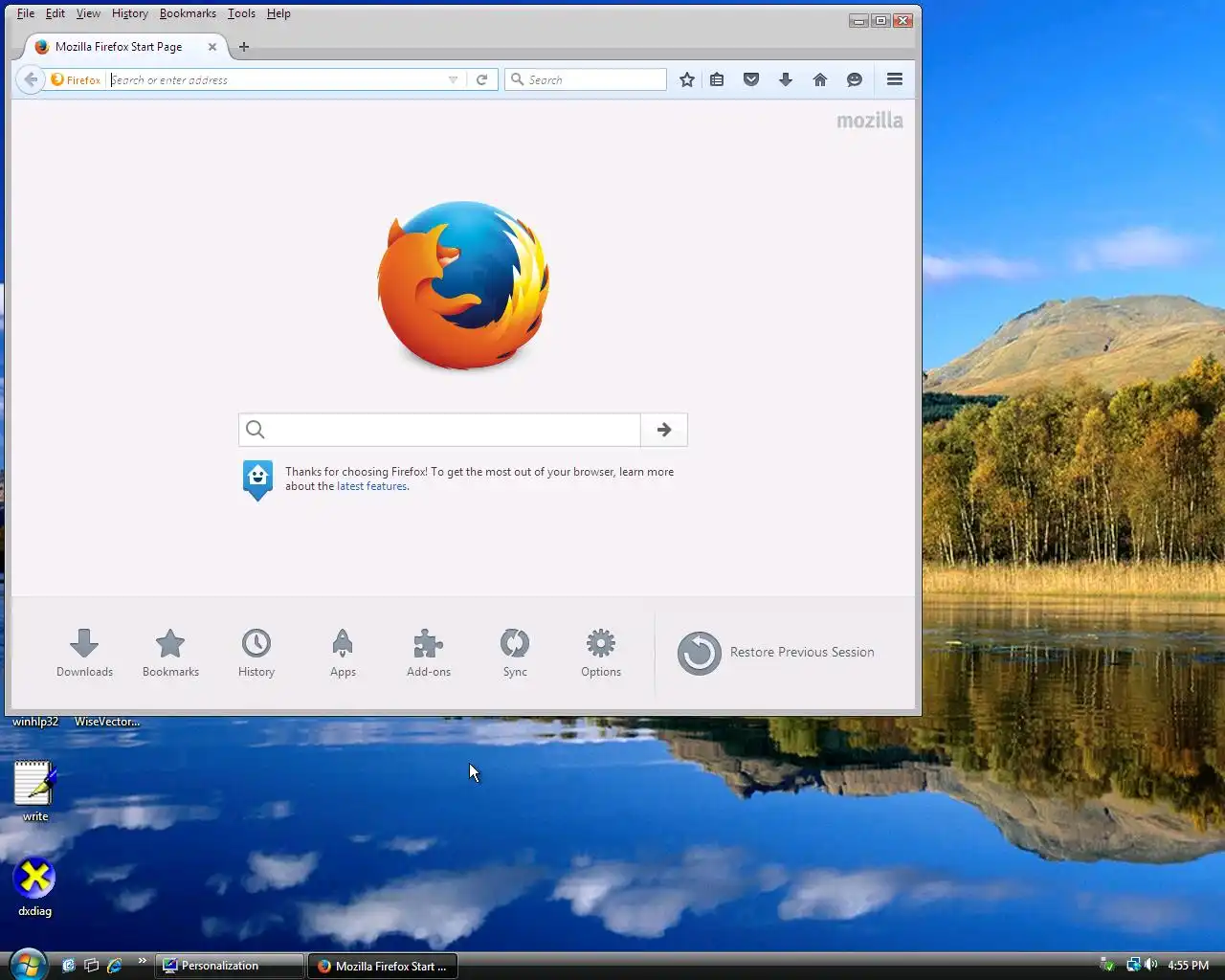This screenshot has width=1225, height=980.
Task: Open the File menu
Action: click(26, 13)
